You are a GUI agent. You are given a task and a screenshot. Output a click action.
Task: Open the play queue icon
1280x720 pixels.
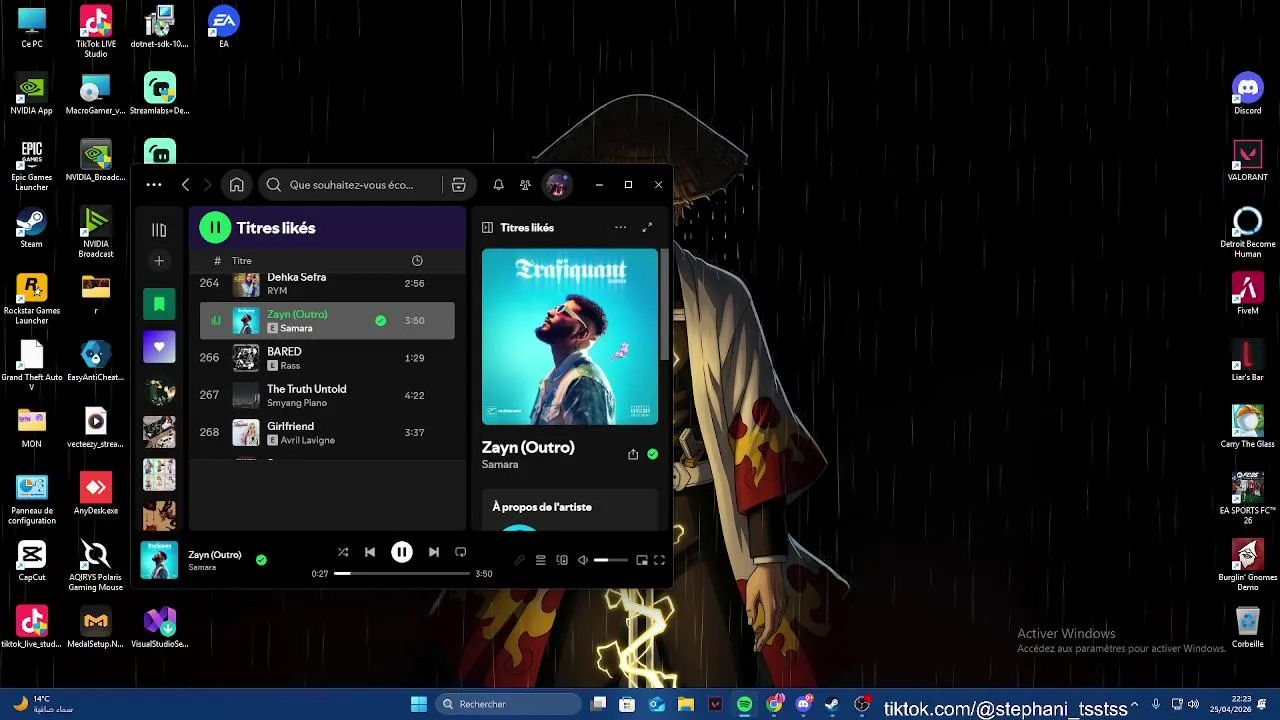pos(540,560)
